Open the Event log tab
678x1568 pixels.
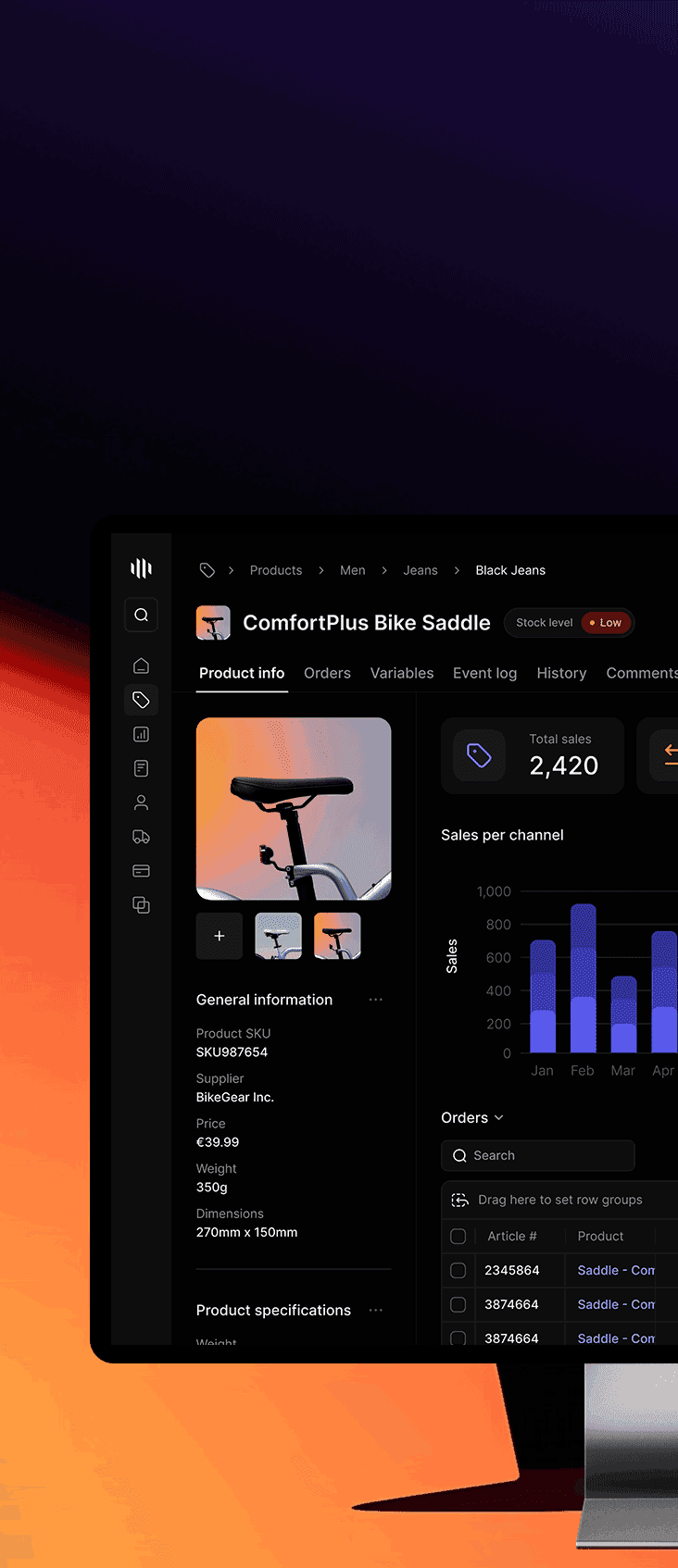coord(484,673)
